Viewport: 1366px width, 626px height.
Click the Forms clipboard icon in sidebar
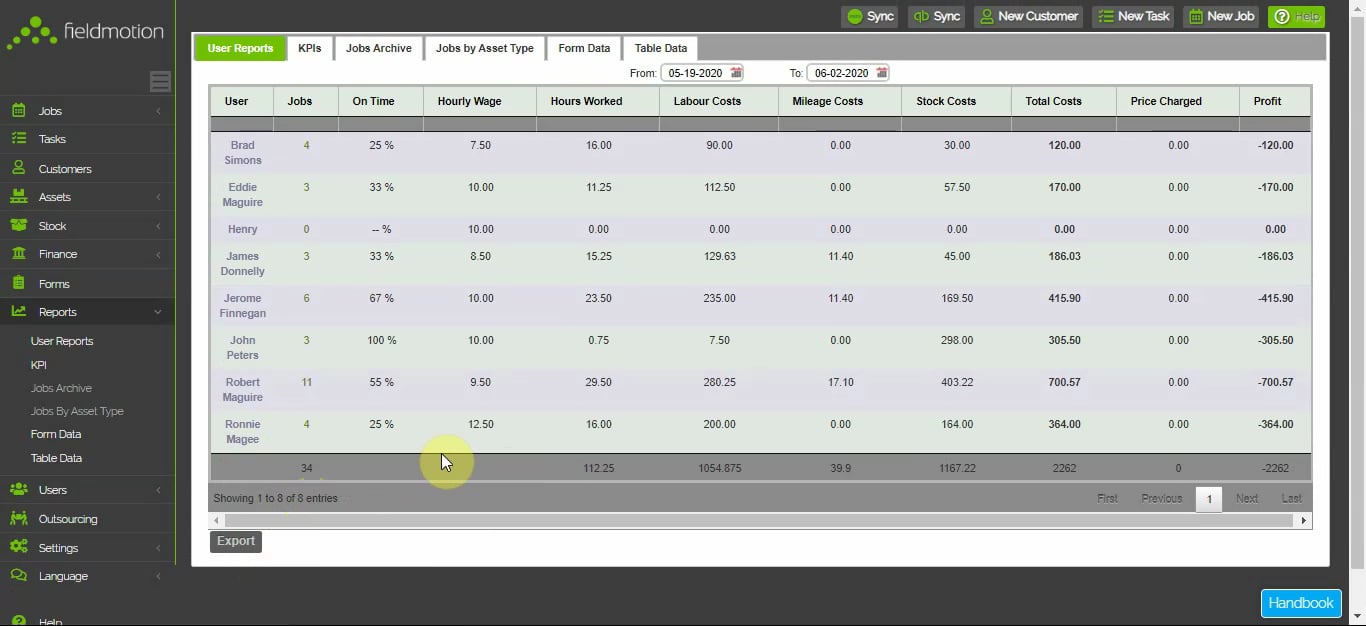click(x=19, y=283)
